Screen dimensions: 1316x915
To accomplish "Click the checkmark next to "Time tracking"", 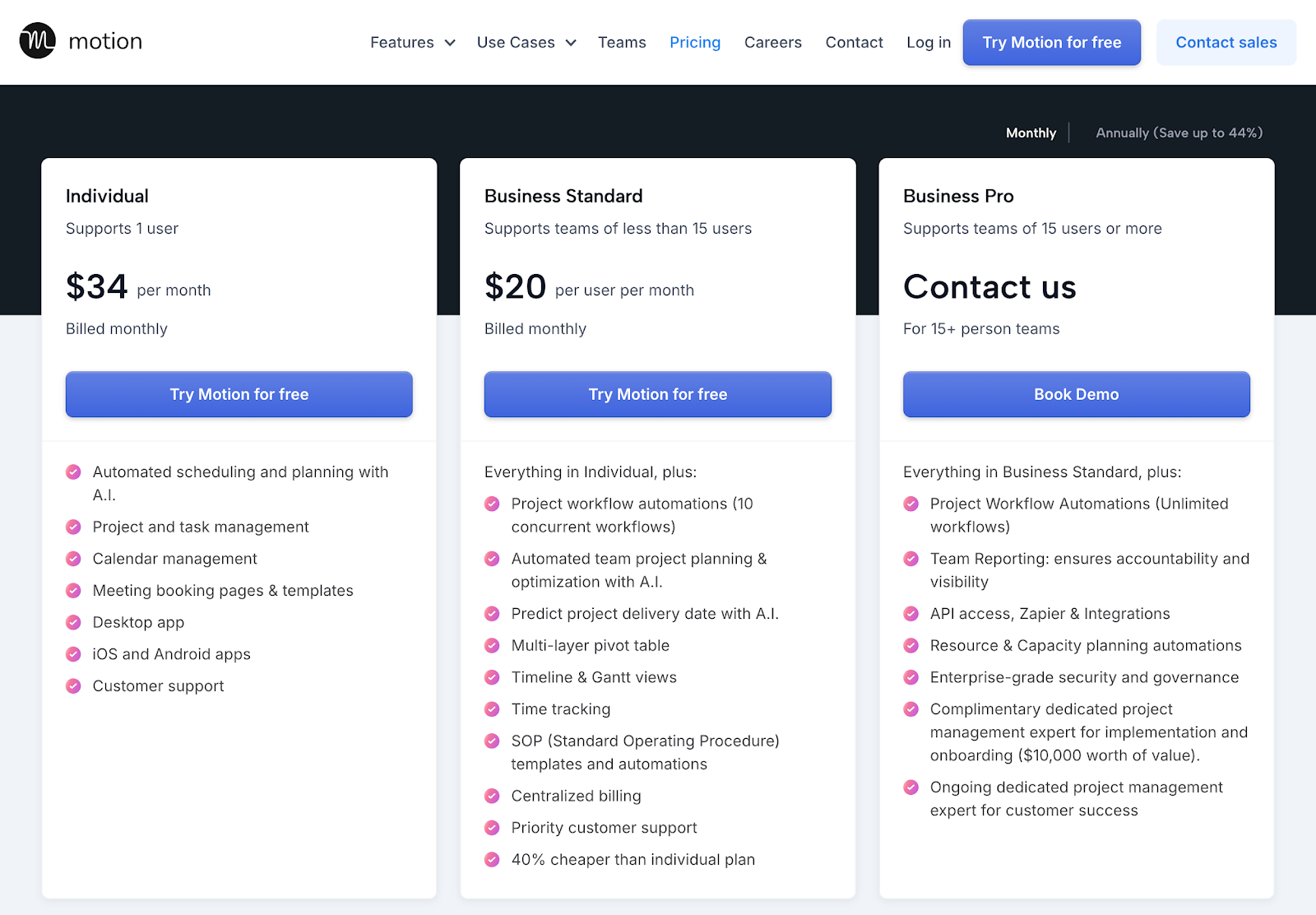I will click(492, 708).
